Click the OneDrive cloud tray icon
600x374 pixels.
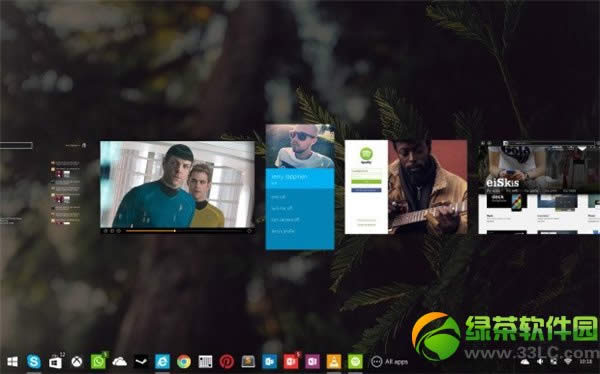click(525, 362)
